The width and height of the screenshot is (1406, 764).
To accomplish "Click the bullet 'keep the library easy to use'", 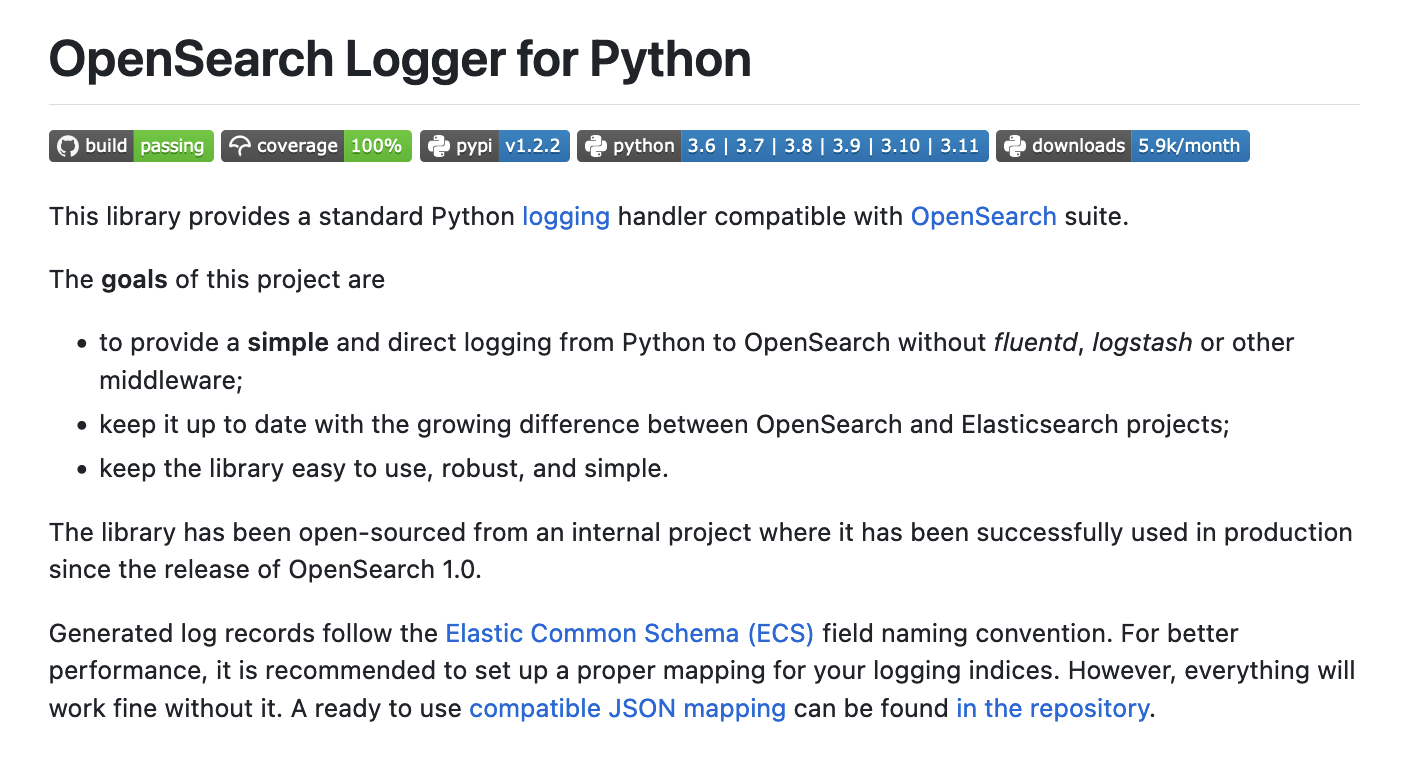I will click(x=384, y=468).
